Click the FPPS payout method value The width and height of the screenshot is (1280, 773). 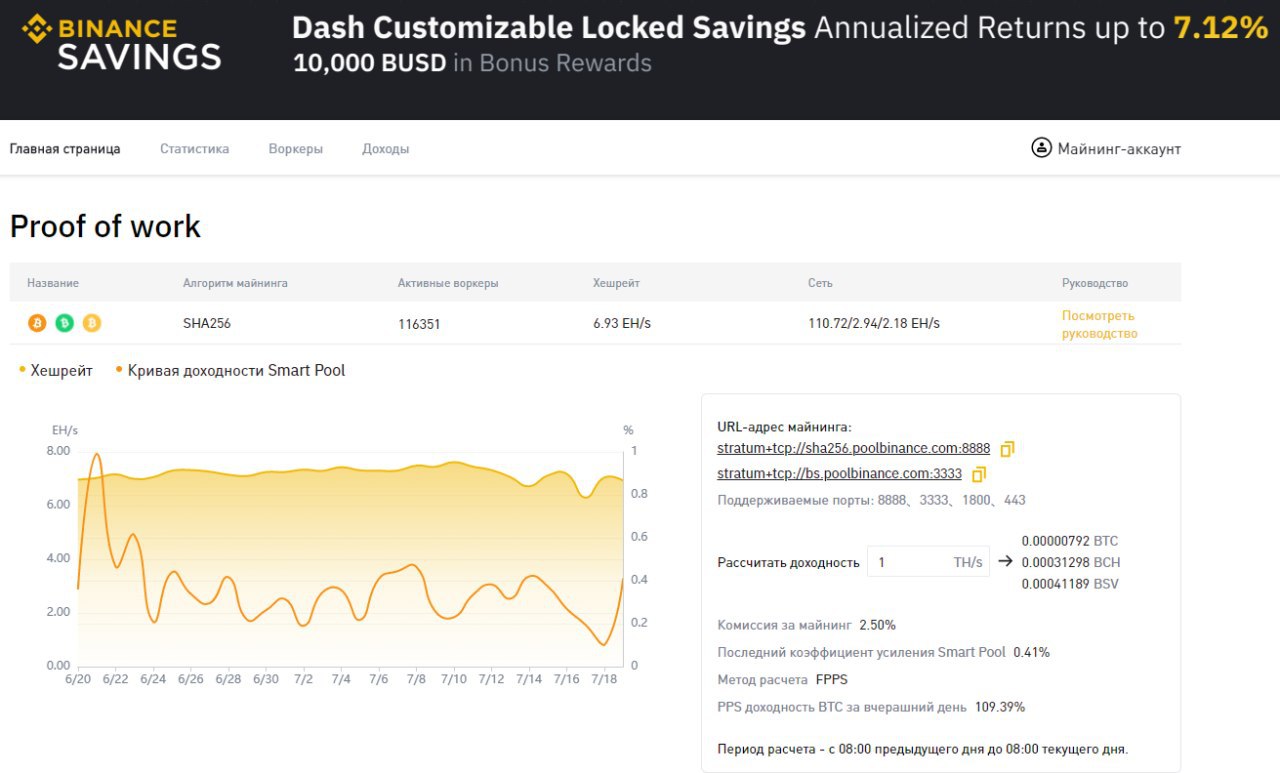[x=831, y=680]
